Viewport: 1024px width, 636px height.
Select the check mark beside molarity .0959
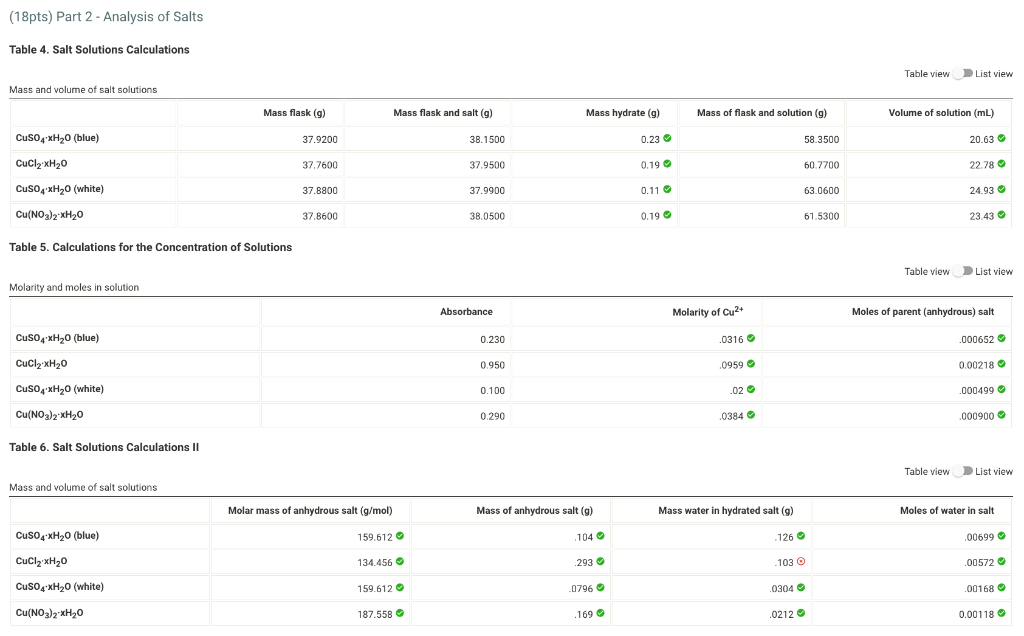coord(750,364)
